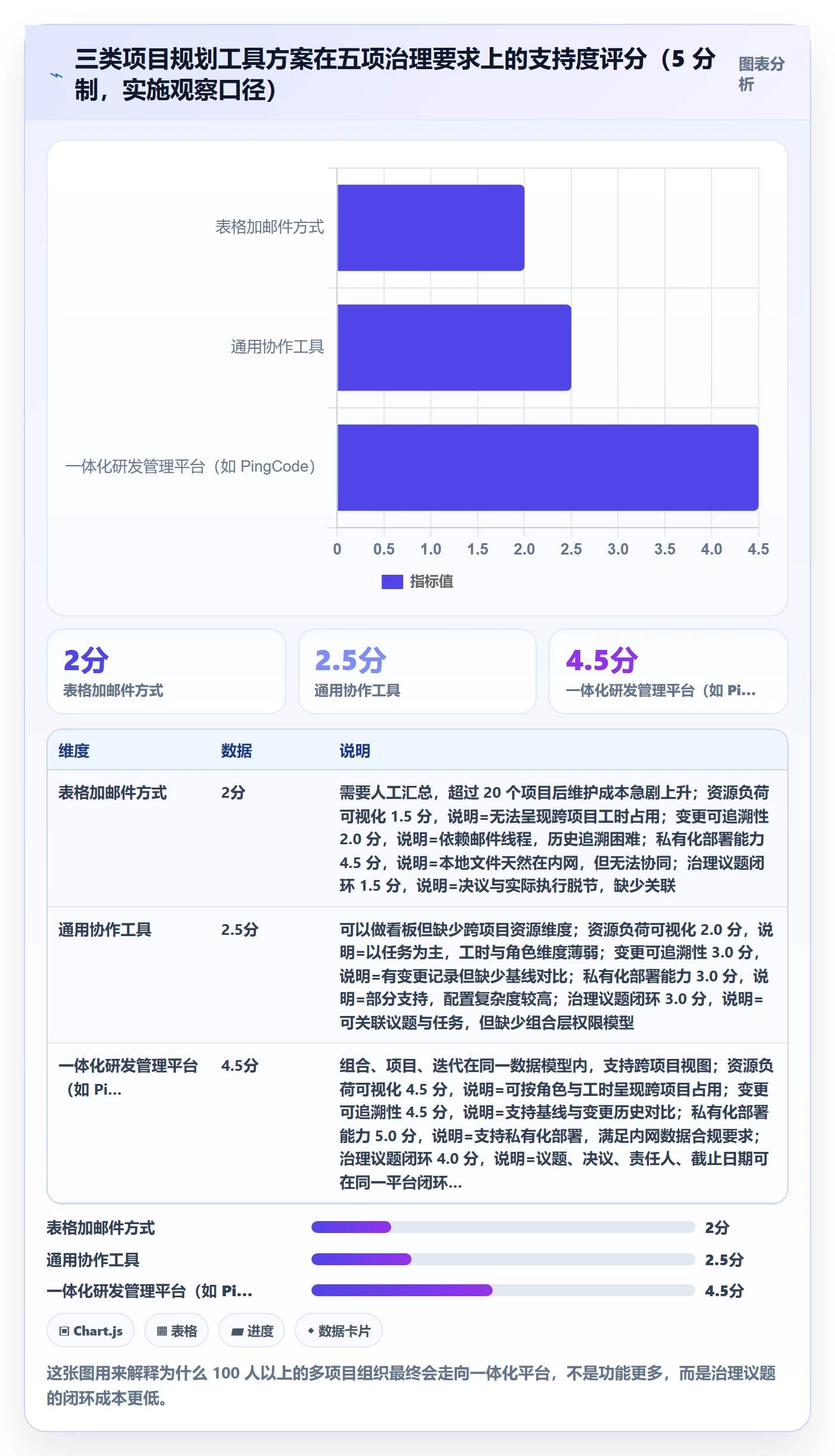Click the 数据 column header
The width and height of the screenshot is (835, 1456).
tap(236, 751)
